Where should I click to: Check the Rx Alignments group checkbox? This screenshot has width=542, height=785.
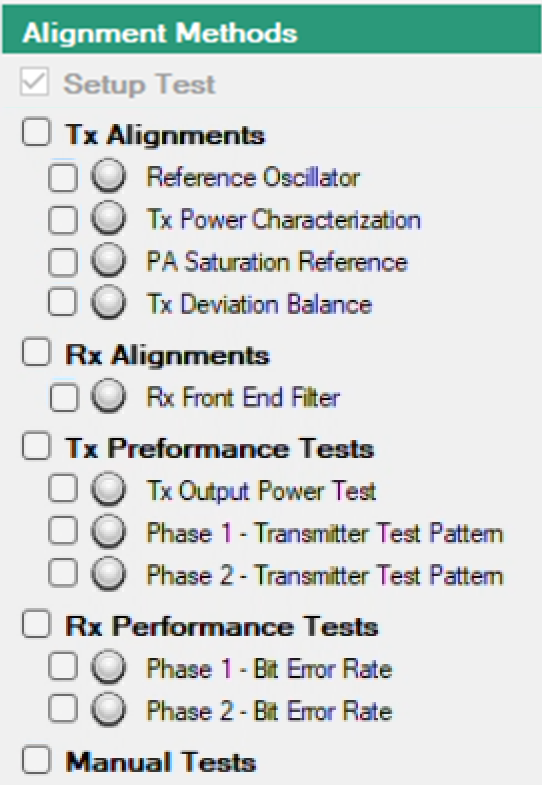coord(37,352)
